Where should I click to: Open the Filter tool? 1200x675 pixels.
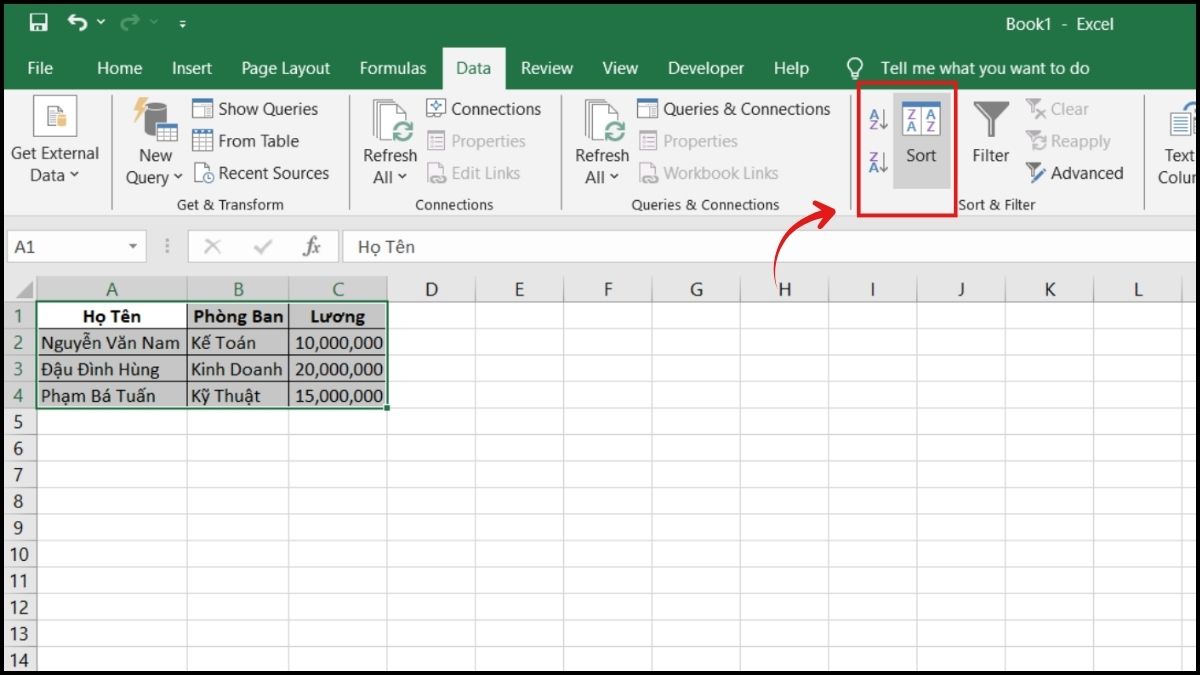989,140
